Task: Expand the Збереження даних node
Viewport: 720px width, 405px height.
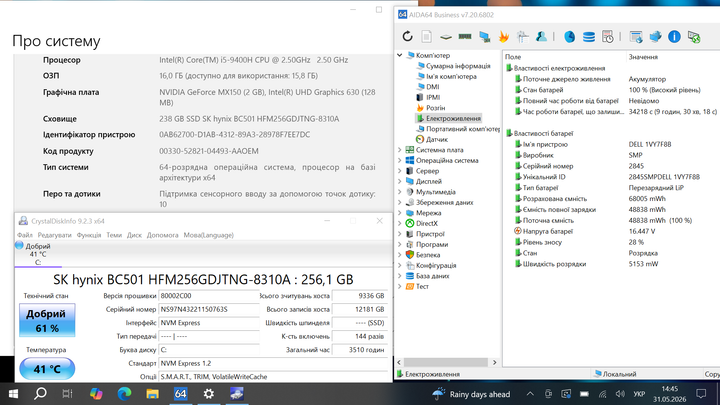Action: (399, 202)
